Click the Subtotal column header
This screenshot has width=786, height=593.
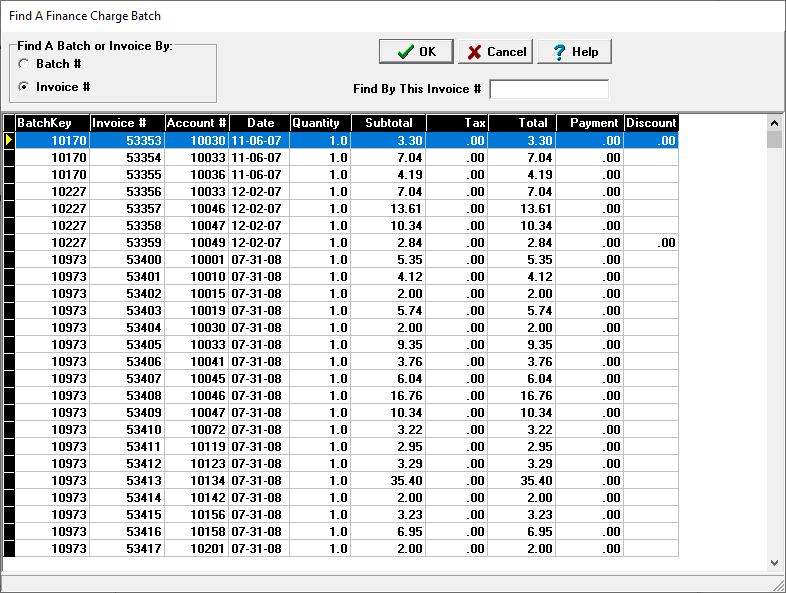[x=388, y=123]
